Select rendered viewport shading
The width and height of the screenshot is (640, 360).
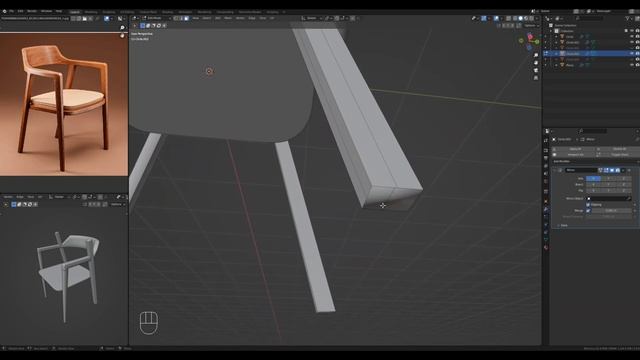[x=531, y=18]
